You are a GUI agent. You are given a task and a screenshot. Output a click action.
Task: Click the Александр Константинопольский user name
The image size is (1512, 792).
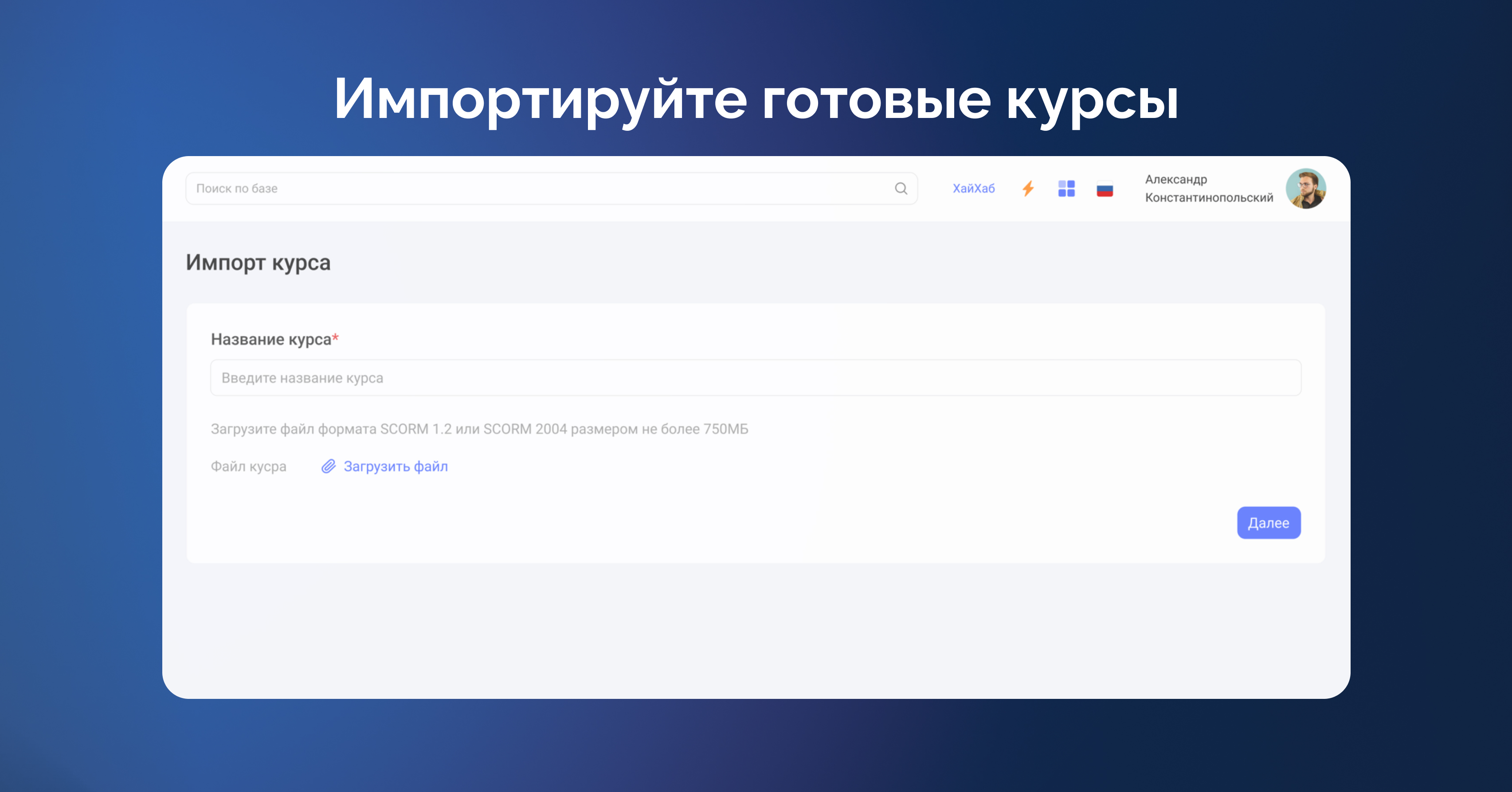click(1208, 188)
